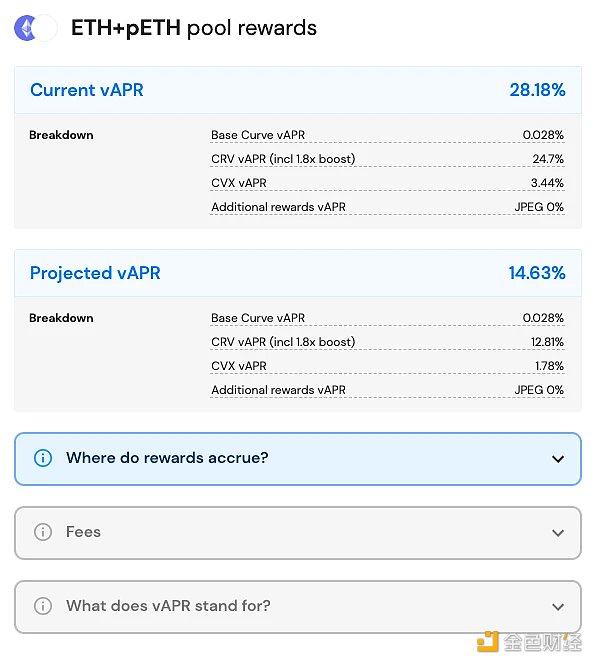Open the Fees accordion panel
The image size is (593, 663).
tap(298, 533)
